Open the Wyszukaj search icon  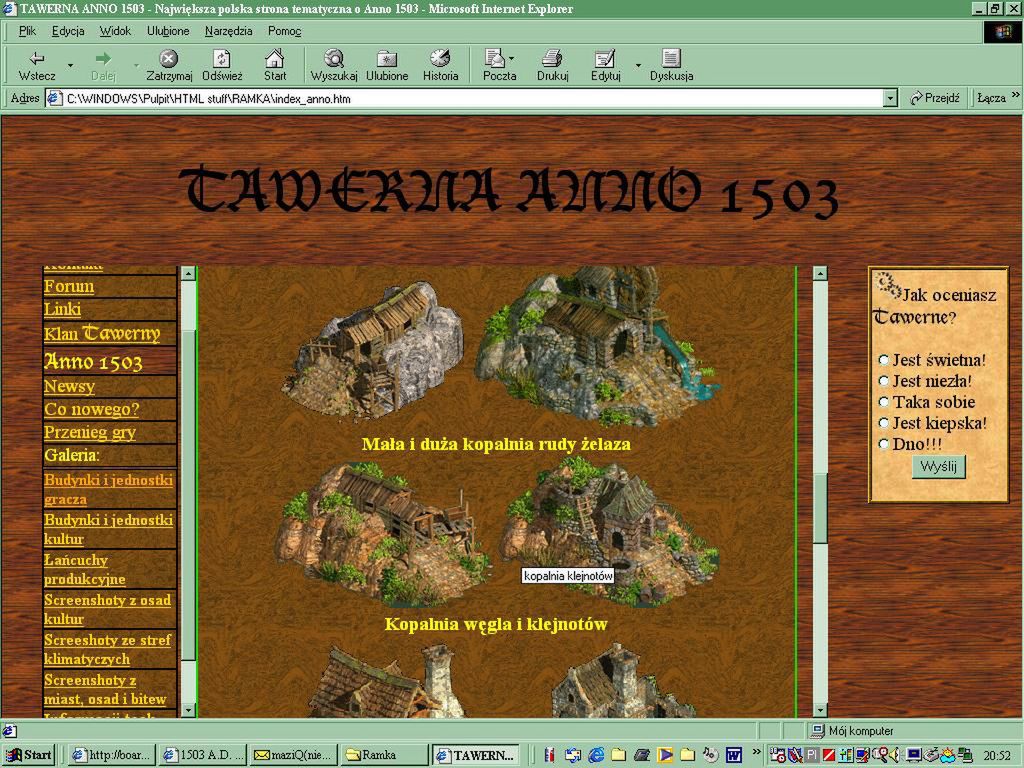pyautogui.click(x=334, y=58)
